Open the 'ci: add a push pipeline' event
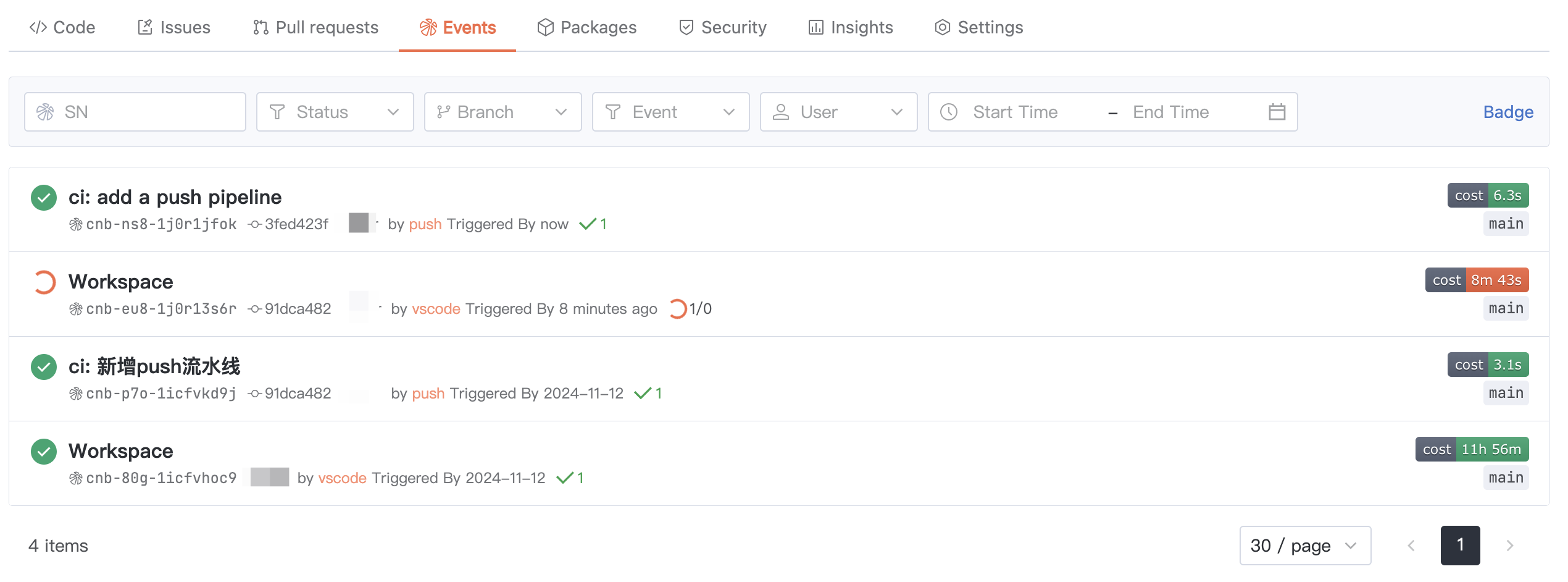1568x582 pixels. (x=175, y=197)
